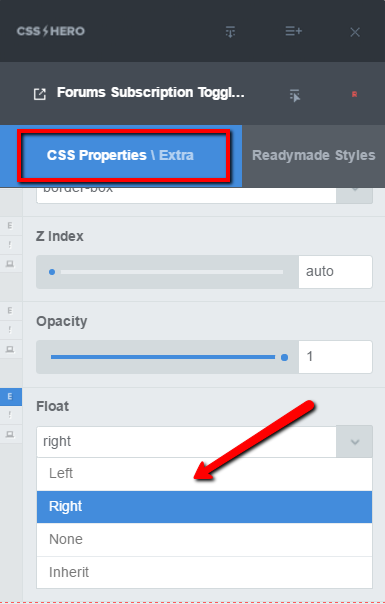385x604 pixels.
Task: Switch to CSS Properties \ Extra tab
Action: (120, 156)
